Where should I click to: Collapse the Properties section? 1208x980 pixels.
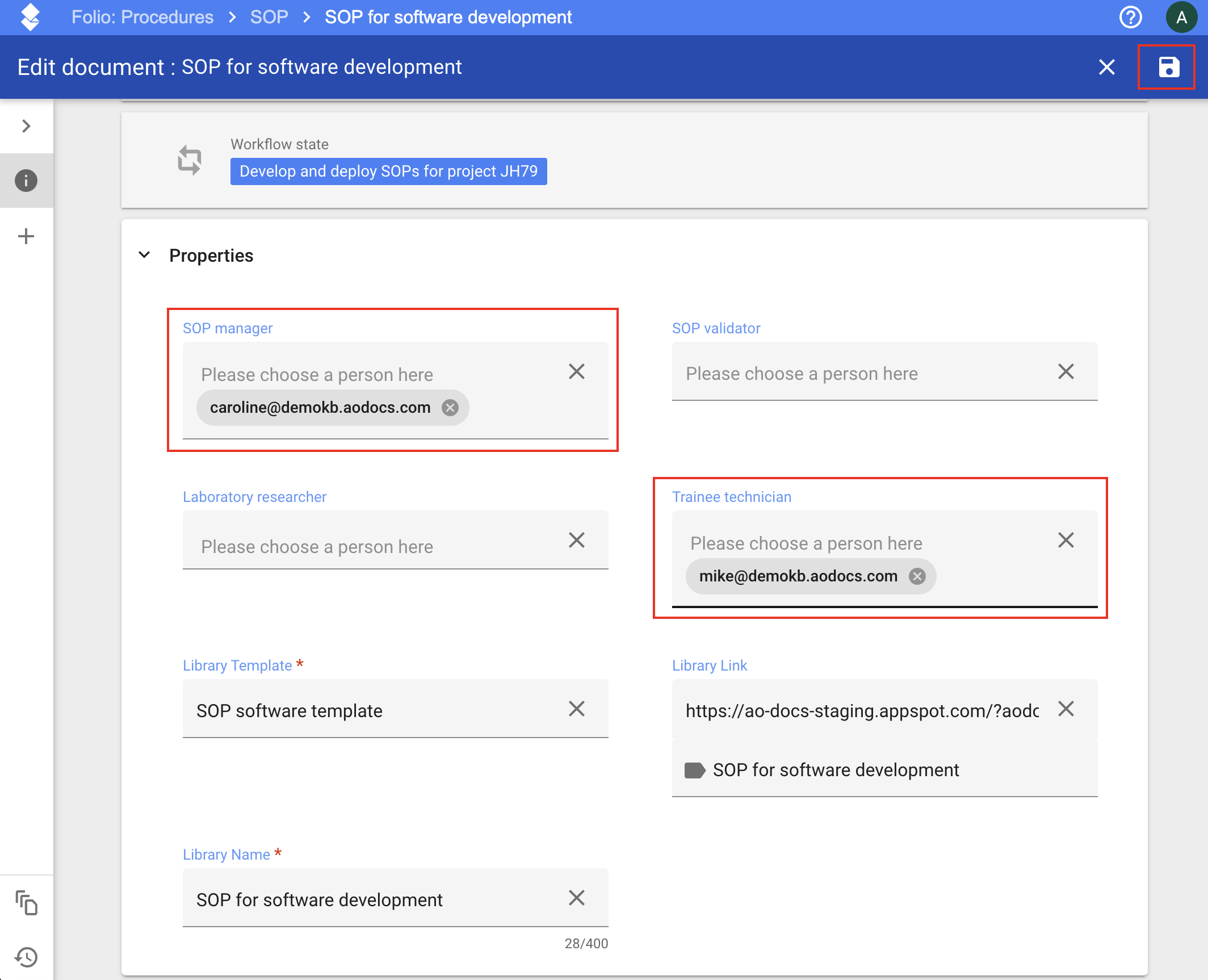click(x=144, y=255)
